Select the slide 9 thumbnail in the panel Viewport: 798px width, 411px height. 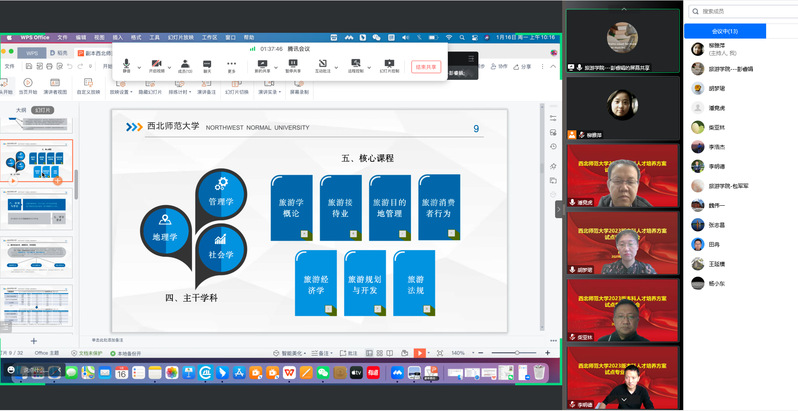pyautogui.click(x=37, y=161)
